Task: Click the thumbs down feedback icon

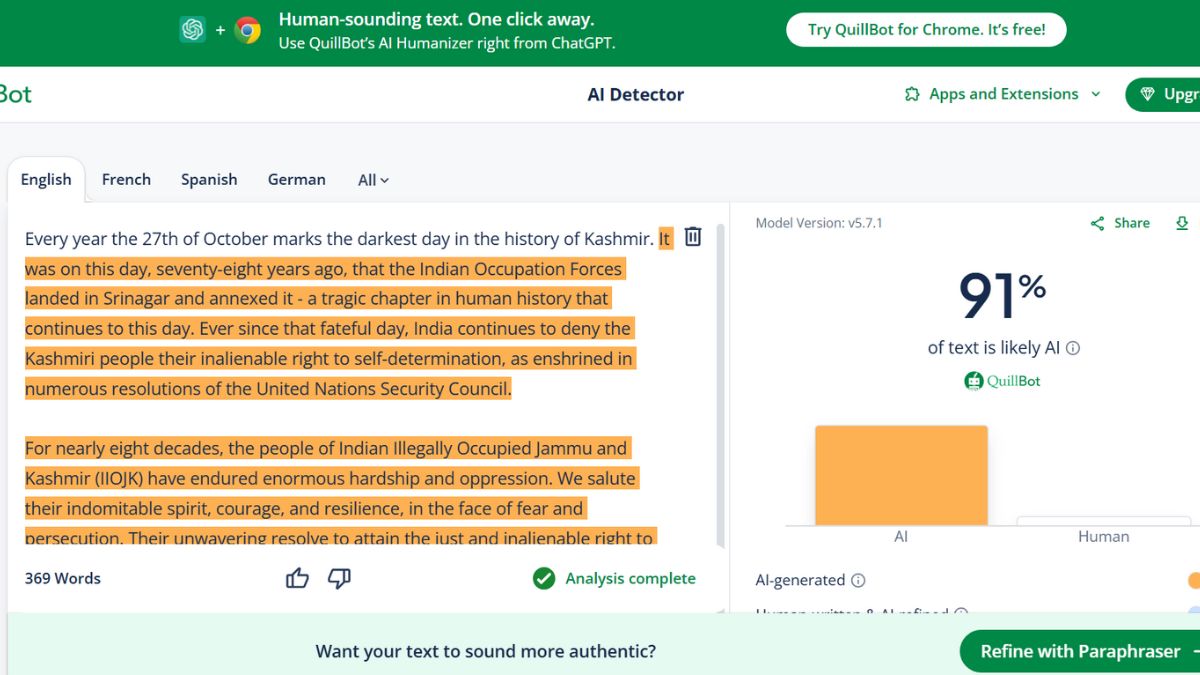Action: tap(340, 578)
